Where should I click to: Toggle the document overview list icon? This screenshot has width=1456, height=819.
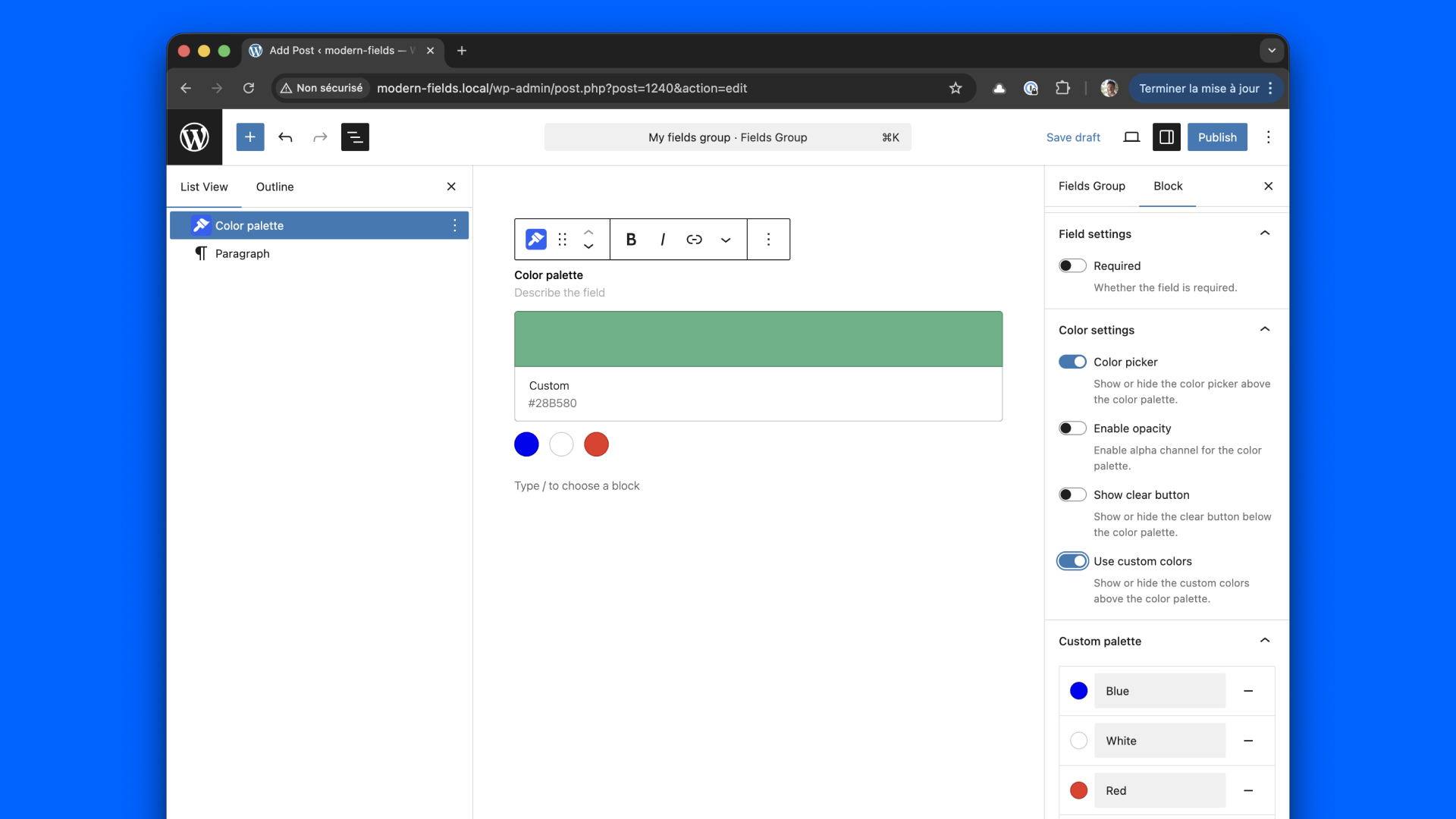coord(355,137)
